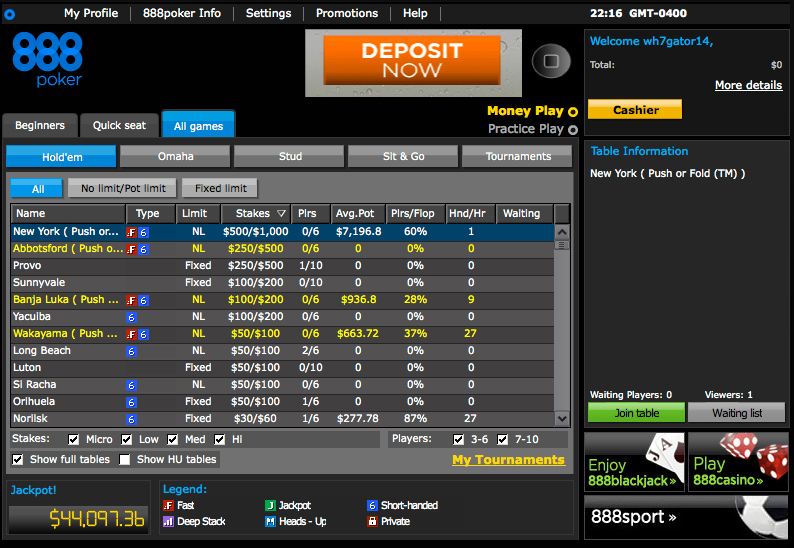This screenshot has height=548, width=794.
Task: Open Promotions menu
Action: pyautogui.click(x=347, y=13)
